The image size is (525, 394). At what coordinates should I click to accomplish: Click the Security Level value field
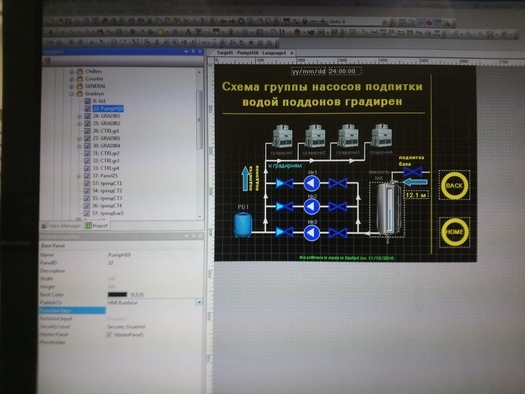point(154,326)
